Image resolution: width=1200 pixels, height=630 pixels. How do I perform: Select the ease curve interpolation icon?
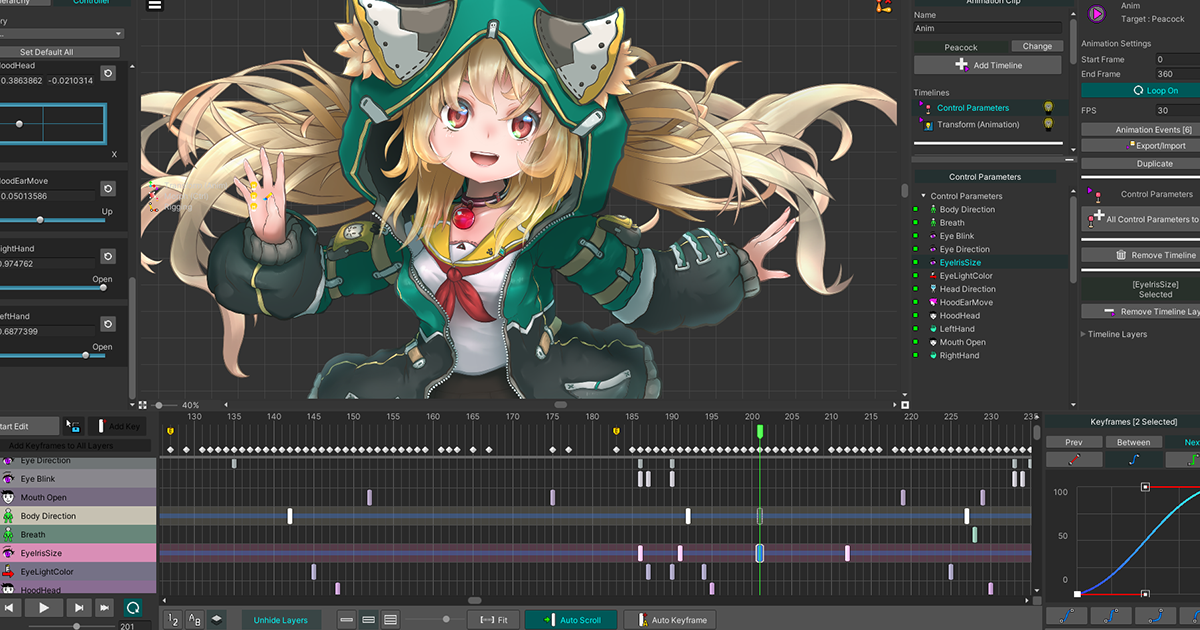[1135, 458]
